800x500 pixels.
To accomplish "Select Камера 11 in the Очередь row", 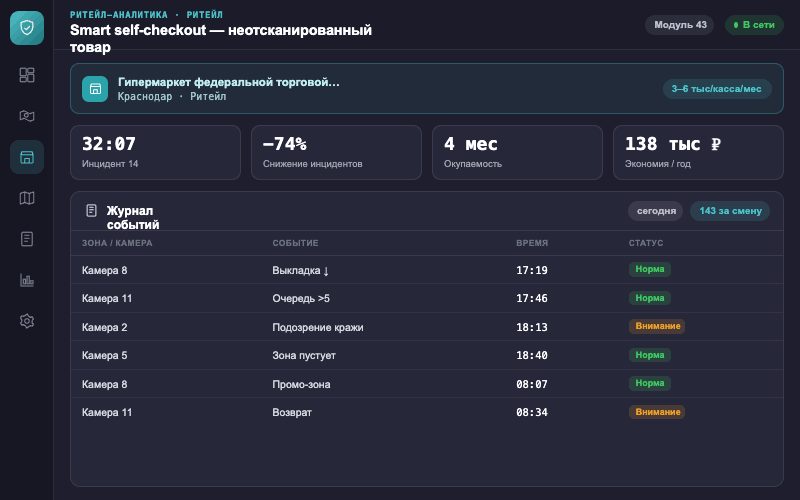I will tap(107, 298).
